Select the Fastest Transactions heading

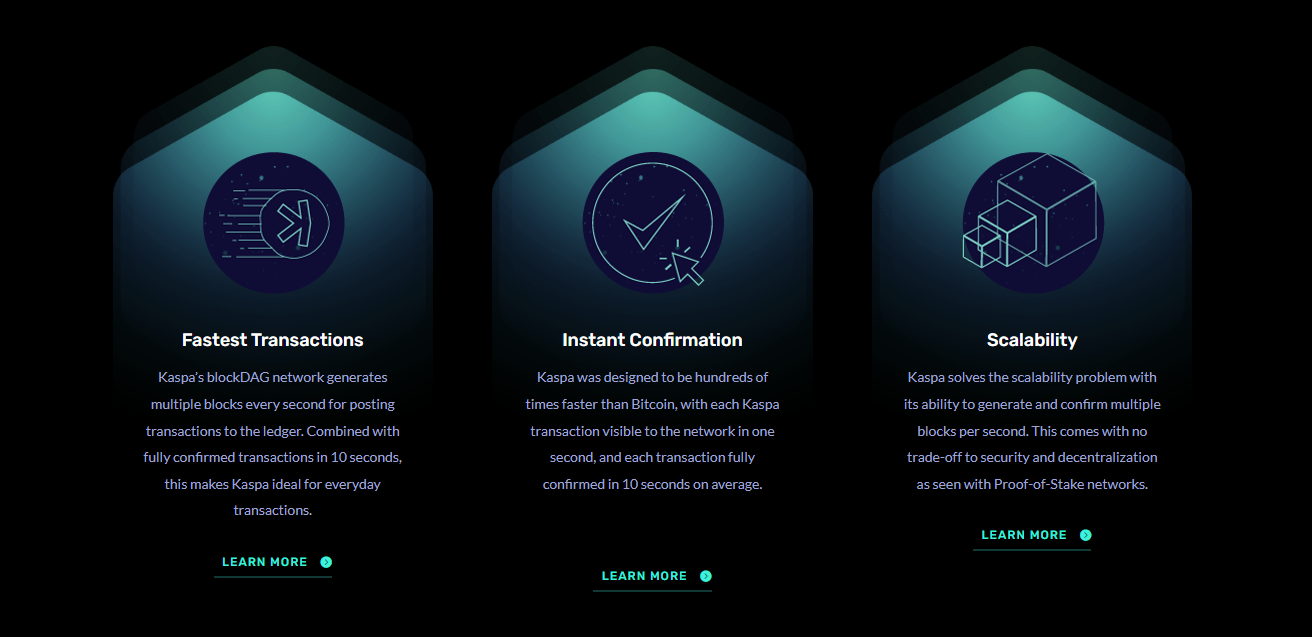point(272,340)
